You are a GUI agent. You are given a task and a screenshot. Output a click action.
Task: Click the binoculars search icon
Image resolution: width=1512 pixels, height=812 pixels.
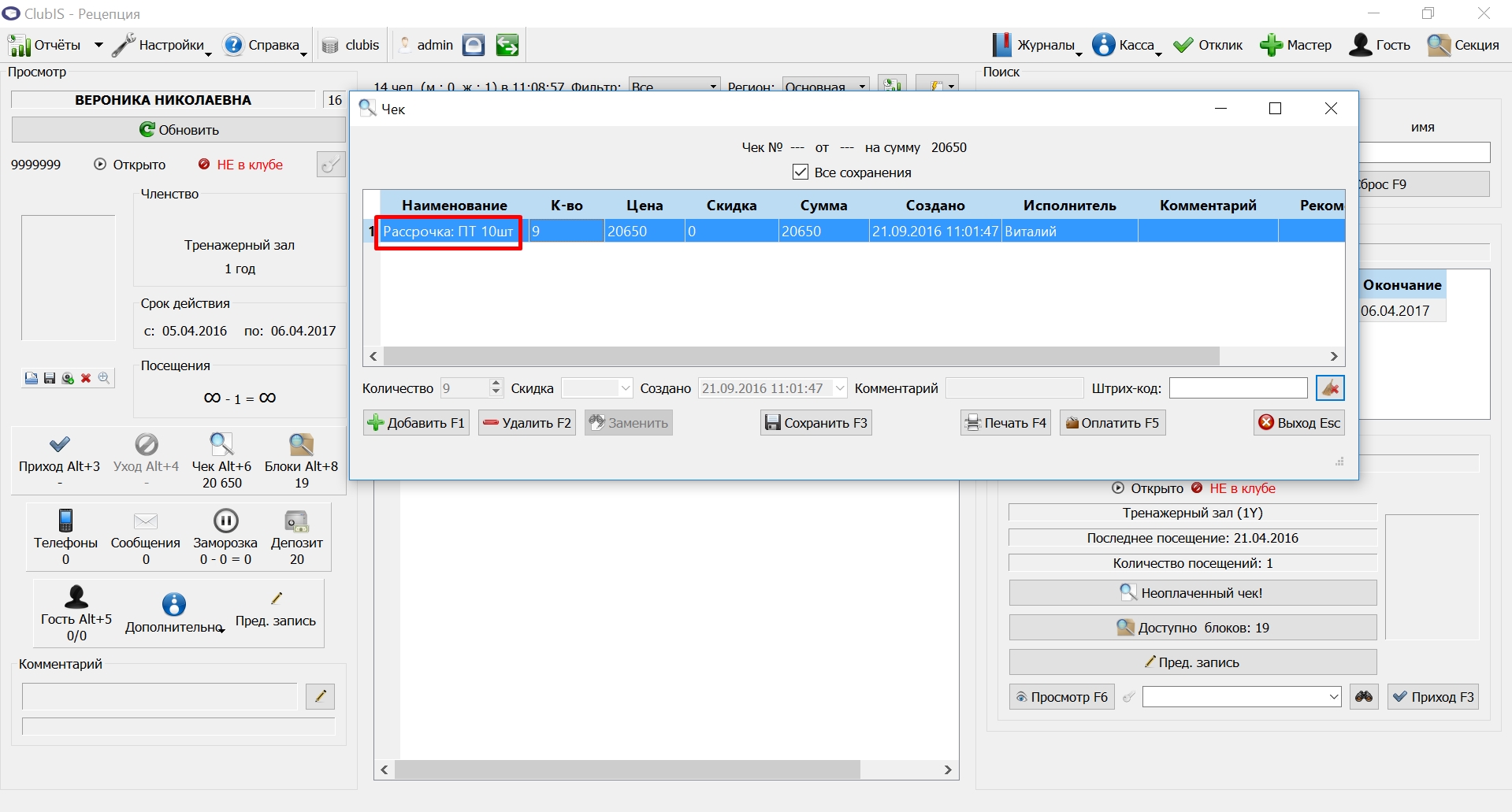1364,697
